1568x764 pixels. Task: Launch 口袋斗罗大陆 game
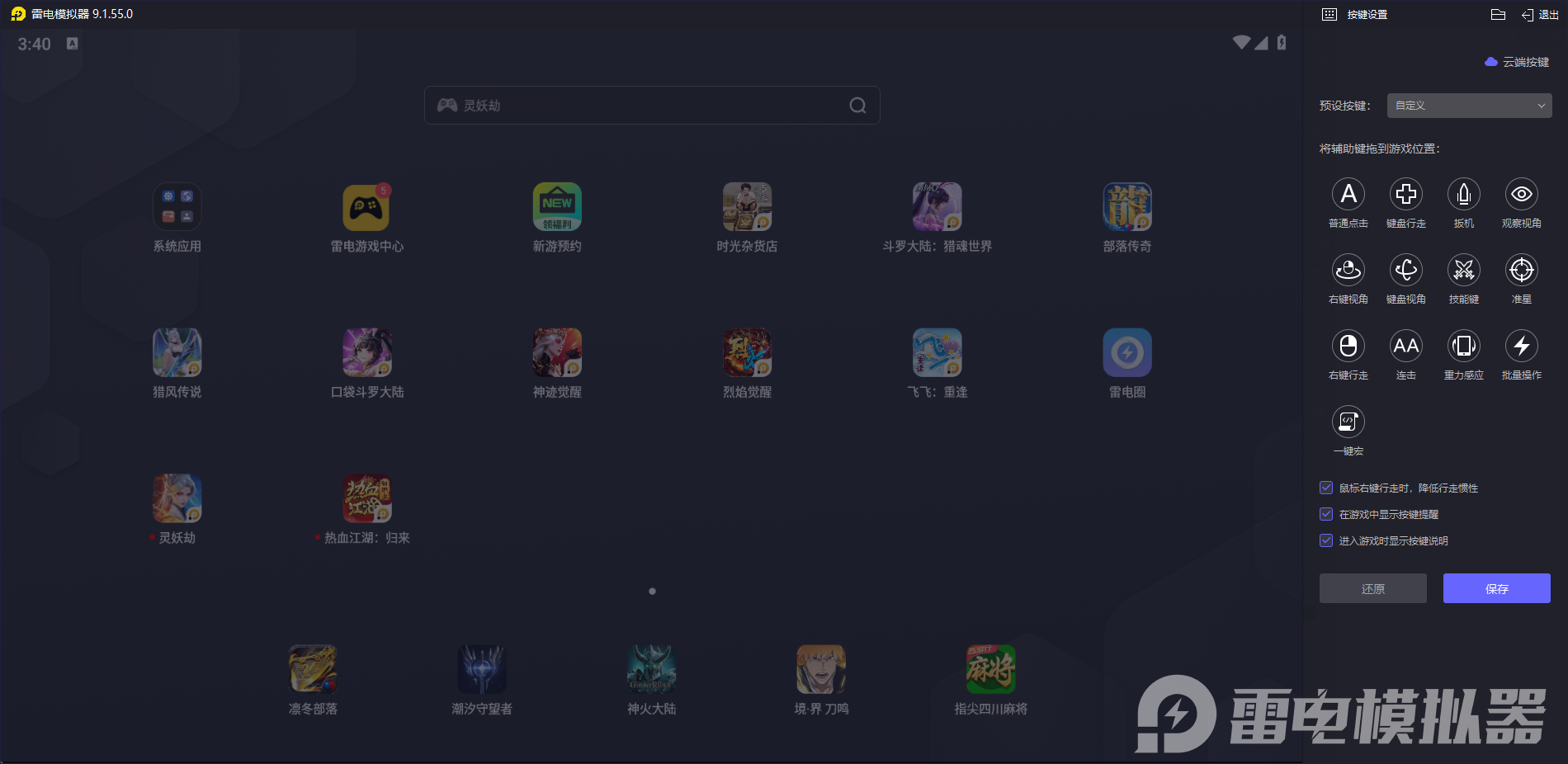(367, 352)
